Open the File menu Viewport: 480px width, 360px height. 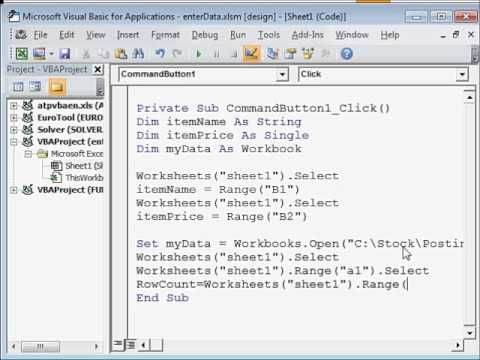40,35
